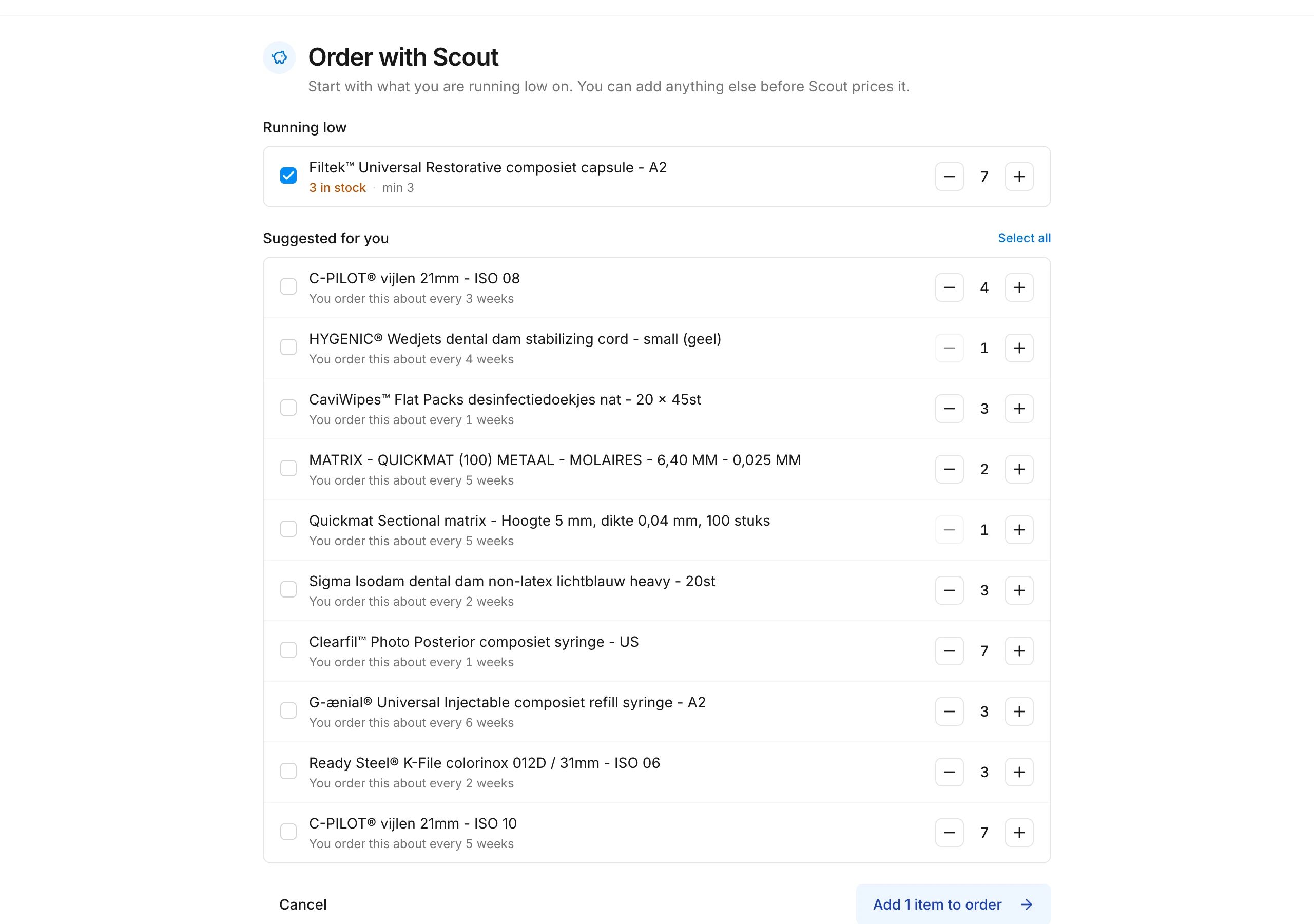The height and width of the screenshot is (924, 1314).
Task: Decrease Filtek Universal Restorative quantity
Action: click(949, 176)
